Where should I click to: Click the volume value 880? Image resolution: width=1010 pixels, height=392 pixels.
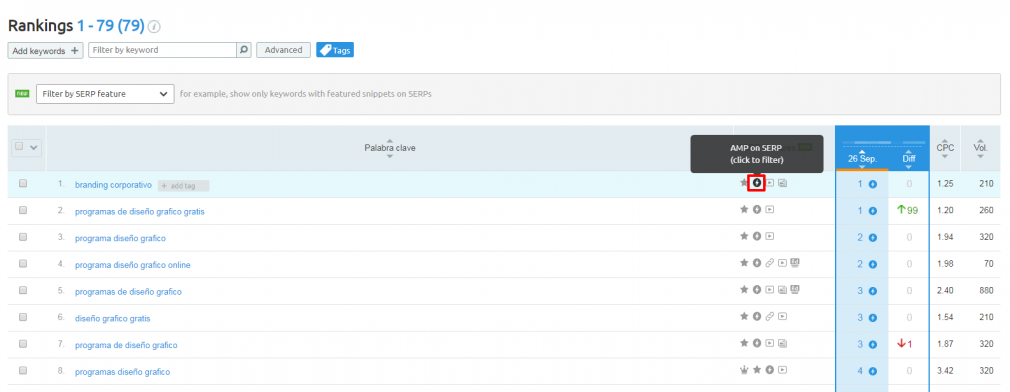pyautogui.click(x=986, y=291)
